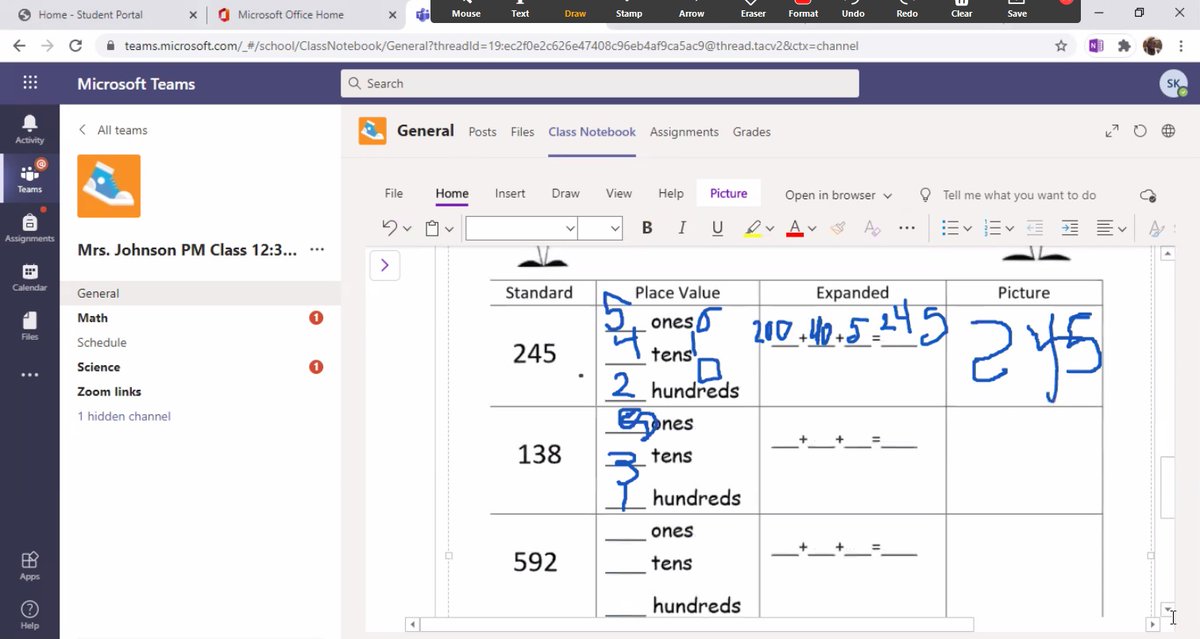Screen dimensions: 1200x639
Task: Open the font name combo box
Action: pyautogui.click(x=521, y=228)
